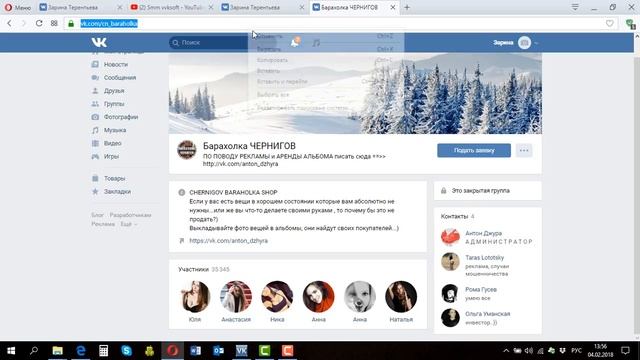Open contact Taras Lototsky's profile
The width and height of the screenshot is (640, 360).
(484, 258)
